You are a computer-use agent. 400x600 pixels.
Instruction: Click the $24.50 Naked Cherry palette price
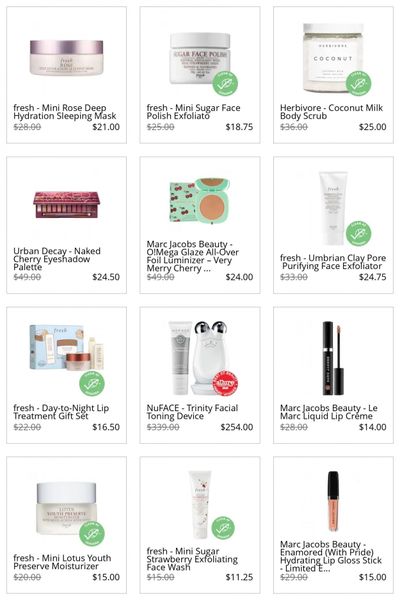pos(106,277)
